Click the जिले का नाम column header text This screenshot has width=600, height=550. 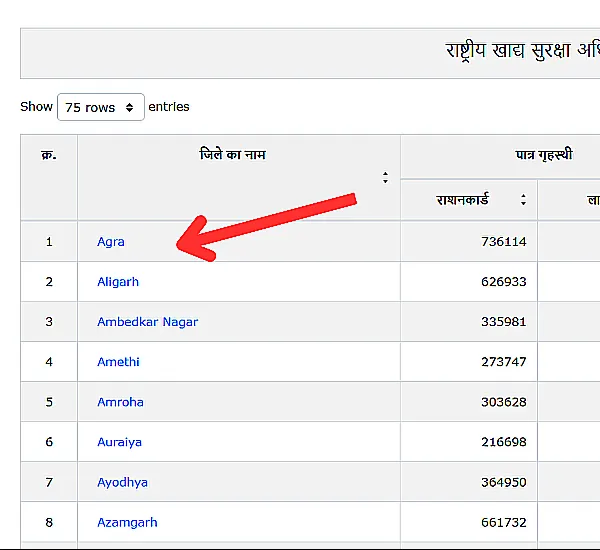(232, 155)
